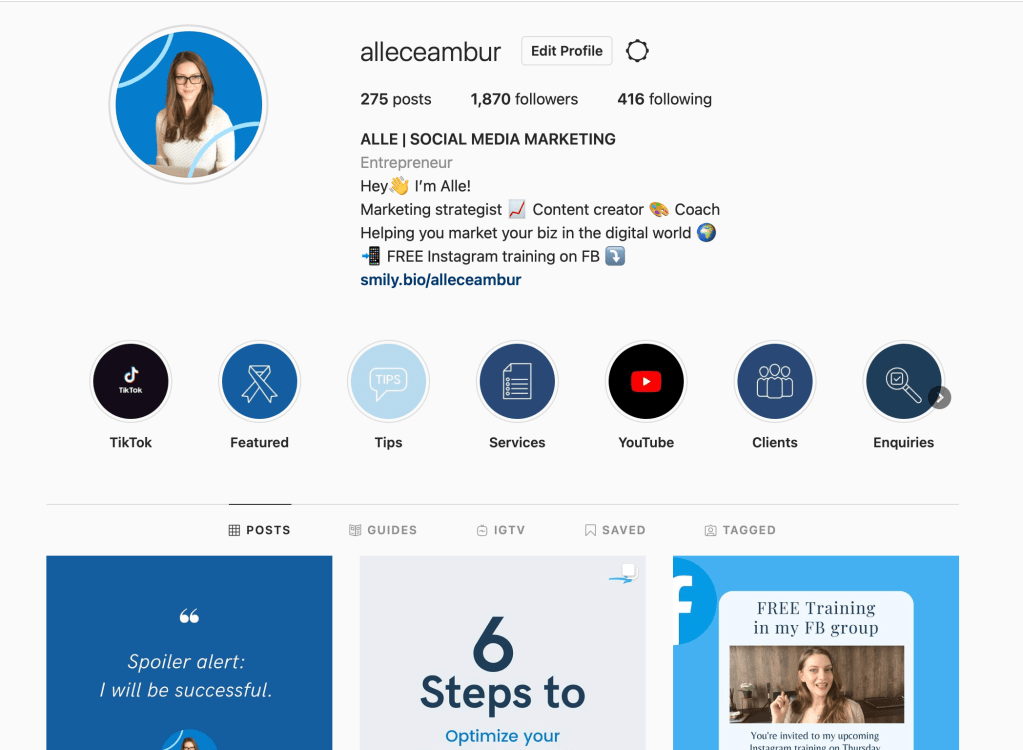
Task: Open the TikTok story highlight
Action: click(130, 382)
